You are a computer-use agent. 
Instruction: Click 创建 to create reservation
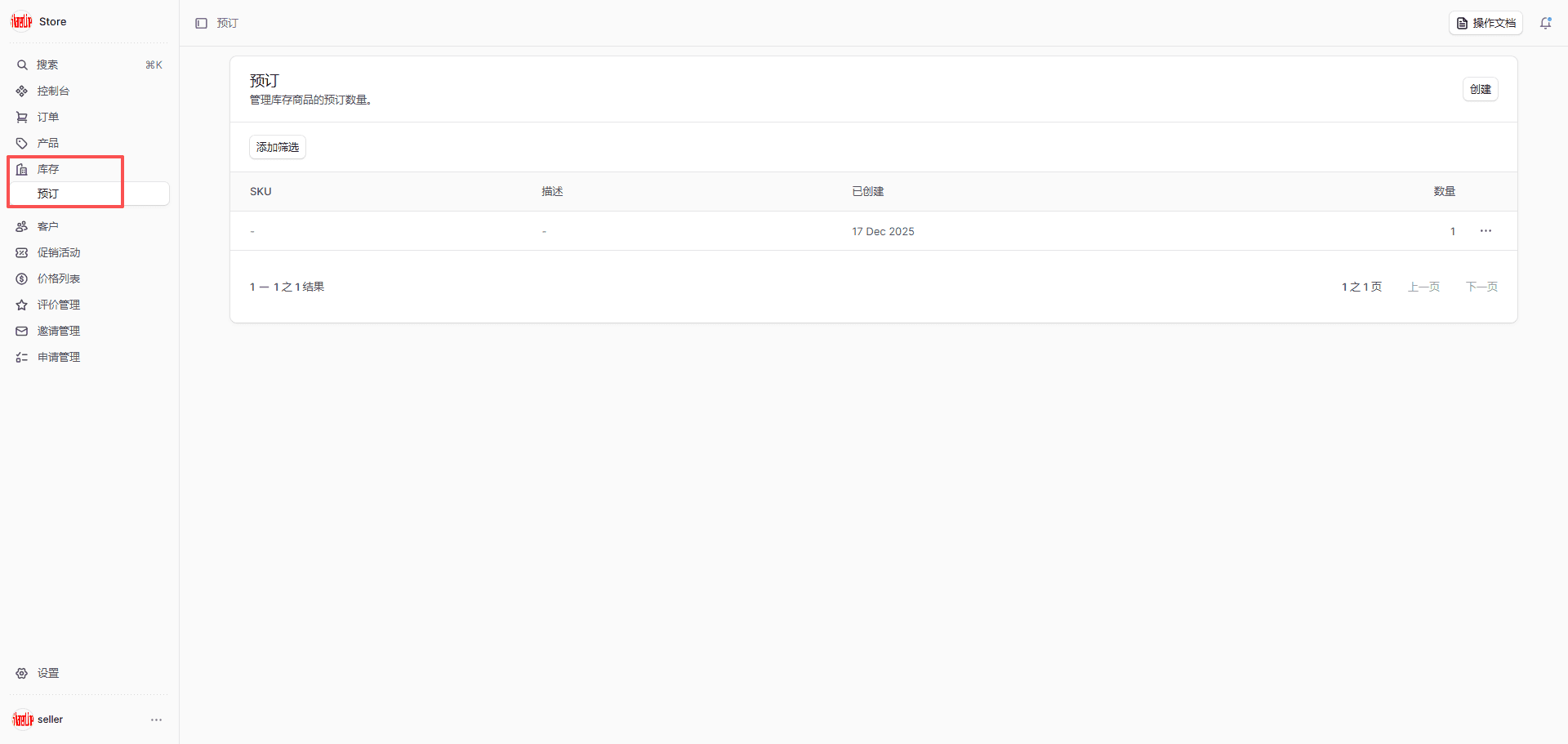(1480, 90)
